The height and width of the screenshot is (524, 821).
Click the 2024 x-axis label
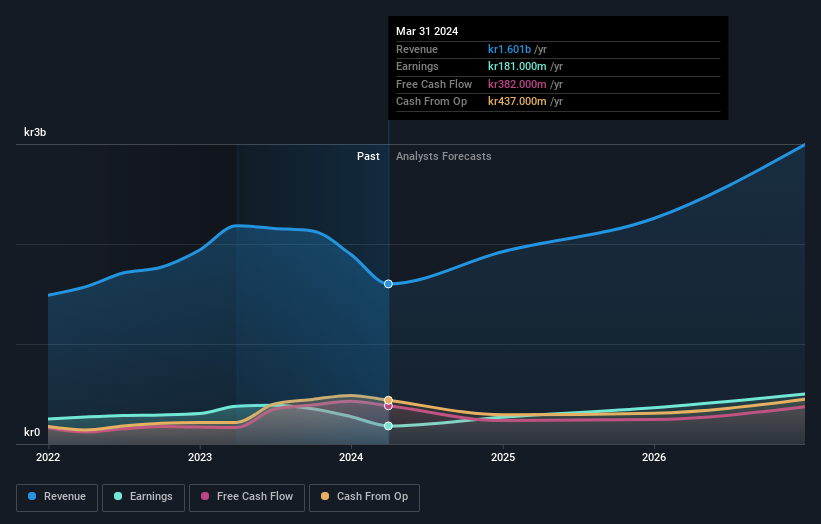click(351, 457)
